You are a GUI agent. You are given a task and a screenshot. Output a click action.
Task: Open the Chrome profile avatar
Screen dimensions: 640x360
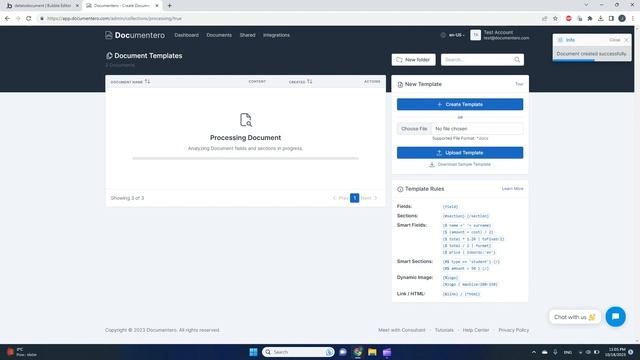click(x=622, y=18)
